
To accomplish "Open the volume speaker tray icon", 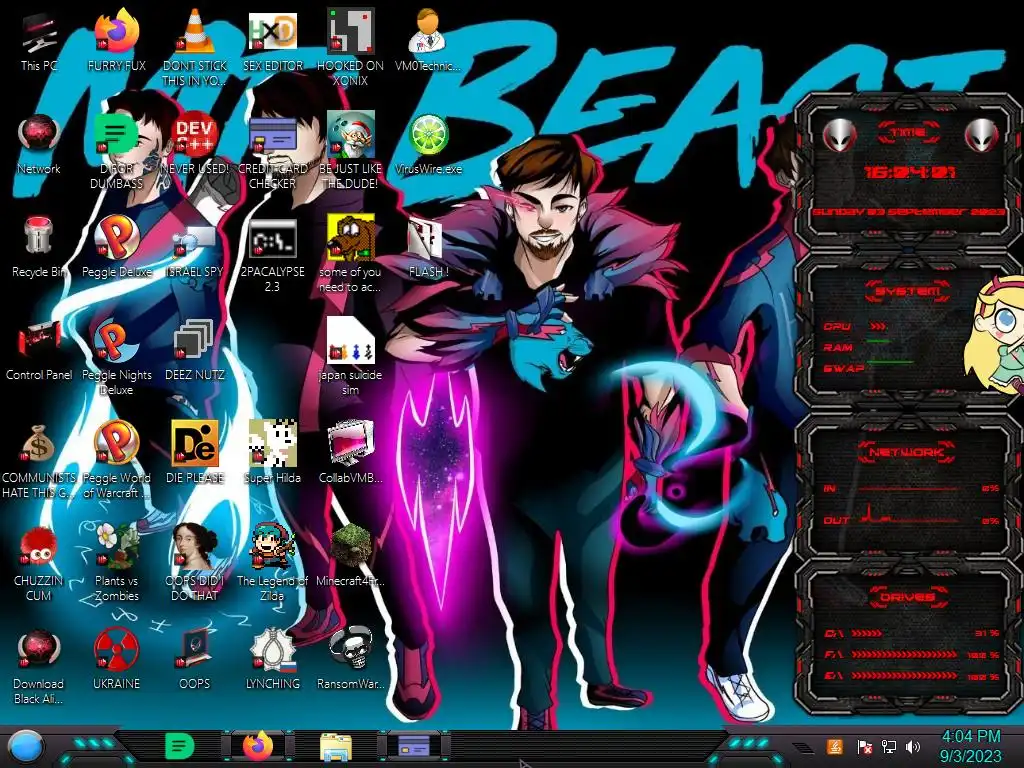I will (913, 746).
